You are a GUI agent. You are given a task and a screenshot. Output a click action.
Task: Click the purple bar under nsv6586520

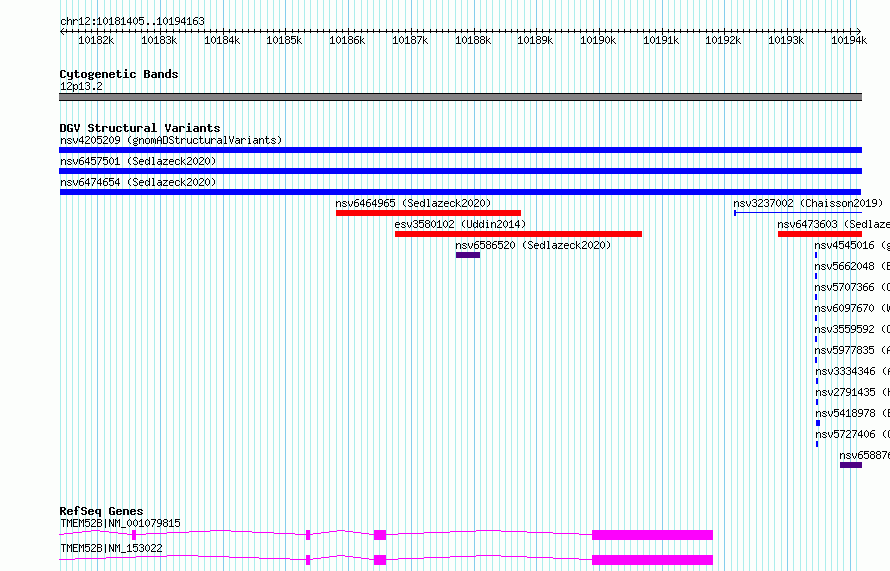pyautogui.click(x=468, y=255)
